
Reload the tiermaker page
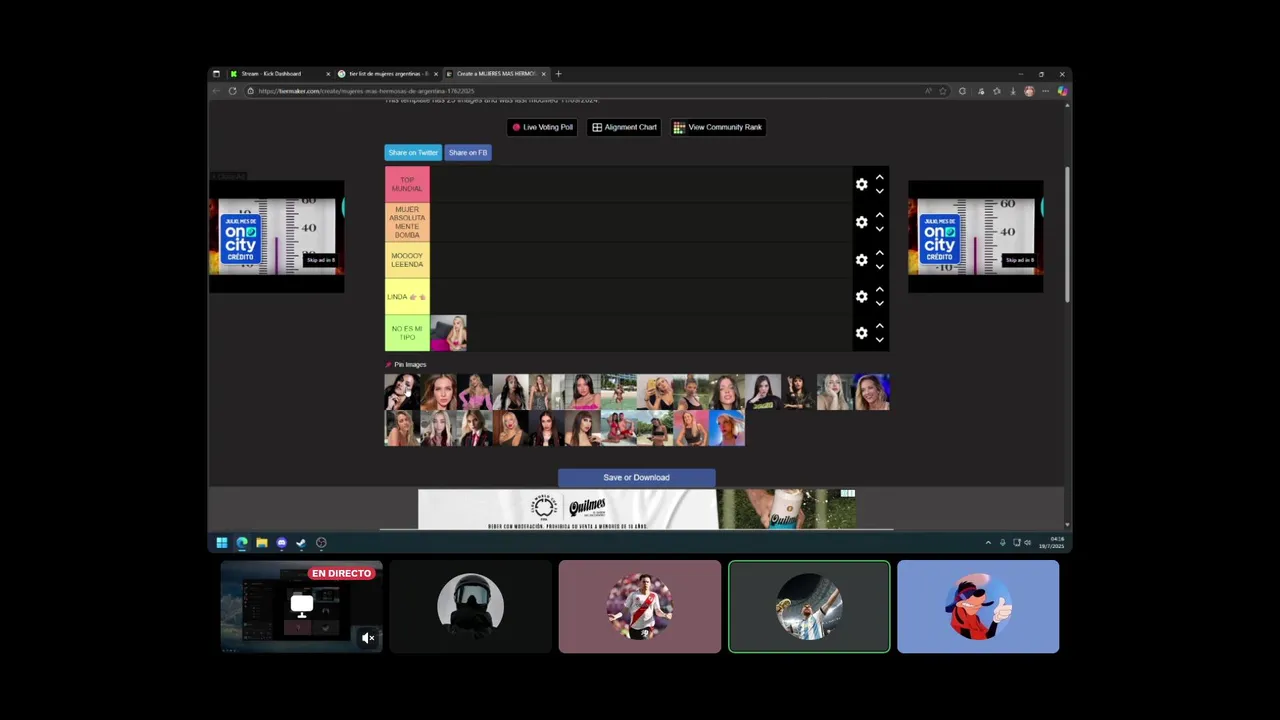[232, 91]
